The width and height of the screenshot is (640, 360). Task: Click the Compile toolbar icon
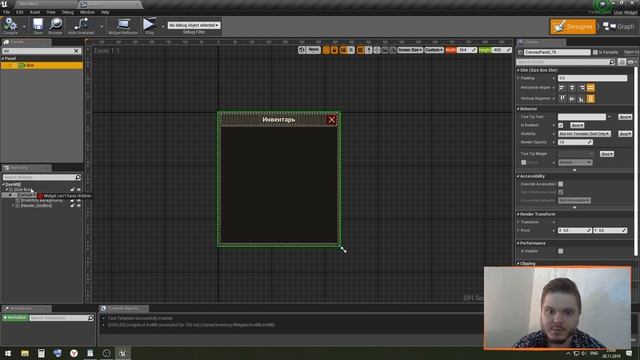tap(10, 26)
